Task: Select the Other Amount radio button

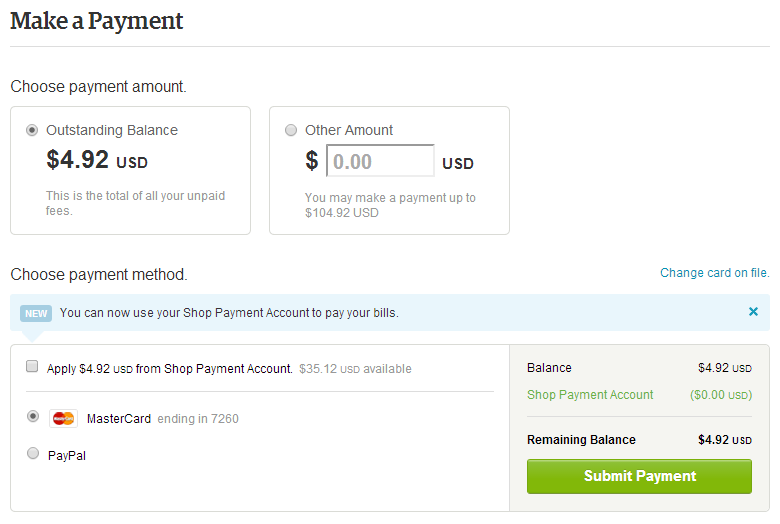Action: point(291,130)
